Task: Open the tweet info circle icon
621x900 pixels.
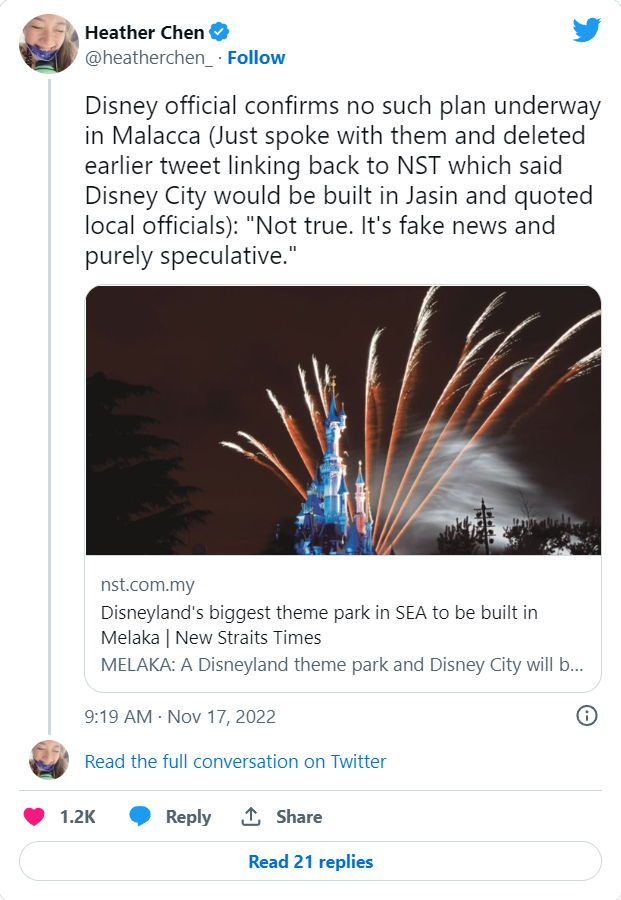Action: pos(587,716)
